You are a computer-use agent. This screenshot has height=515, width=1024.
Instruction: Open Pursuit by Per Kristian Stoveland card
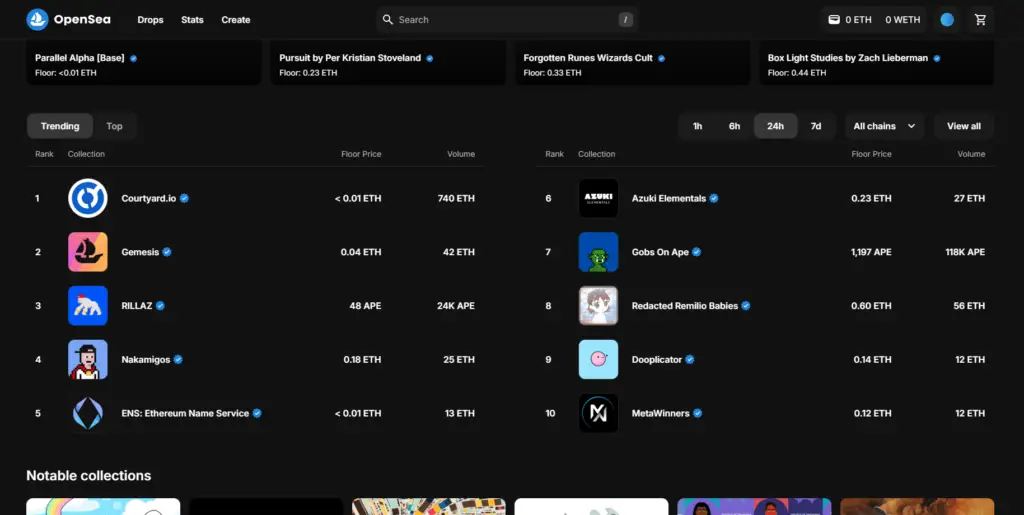pos(388,63)
